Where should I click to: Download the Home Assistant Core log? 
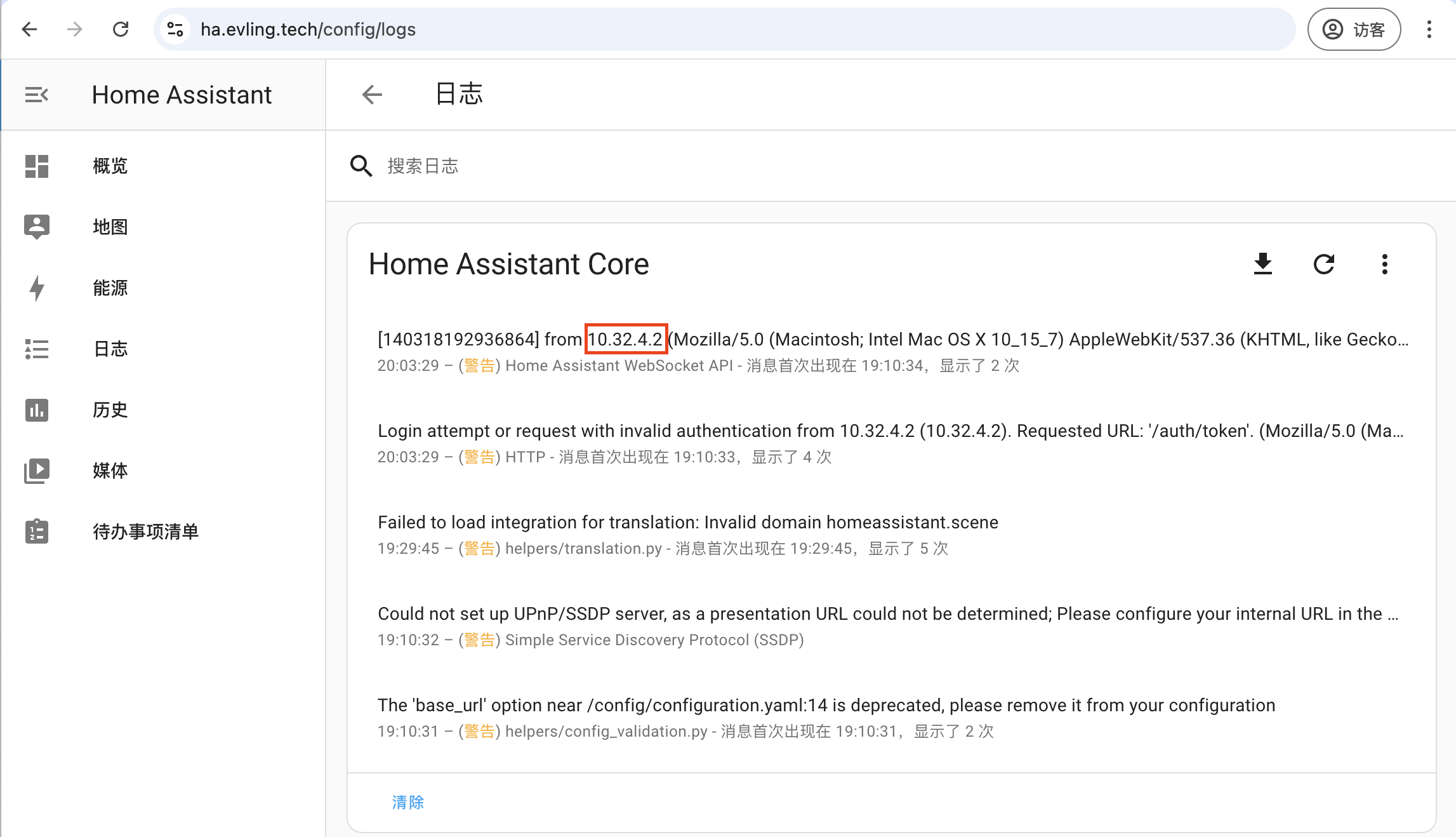click(1263, 264)
